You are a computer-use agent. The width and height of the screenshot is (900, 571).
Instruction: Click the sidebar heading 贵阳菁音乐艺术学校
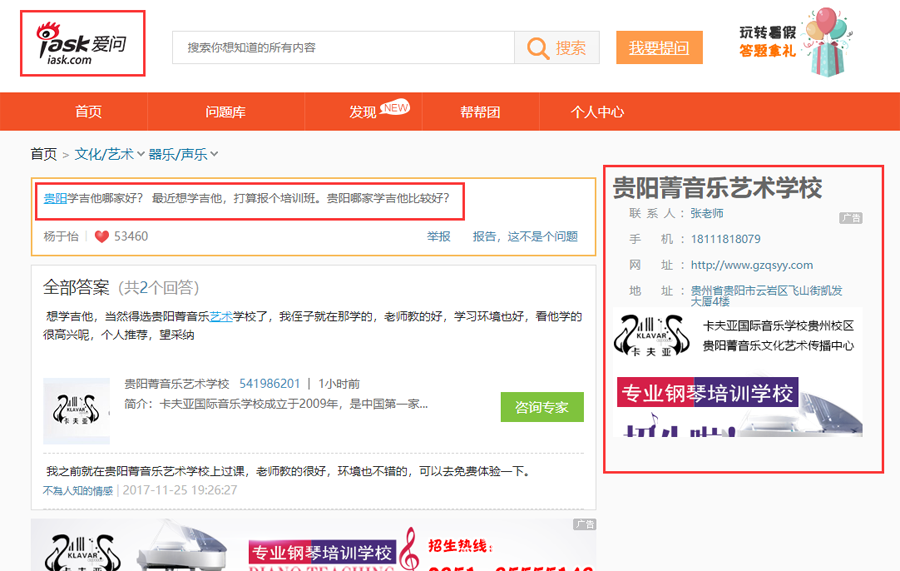pos(717,188)
